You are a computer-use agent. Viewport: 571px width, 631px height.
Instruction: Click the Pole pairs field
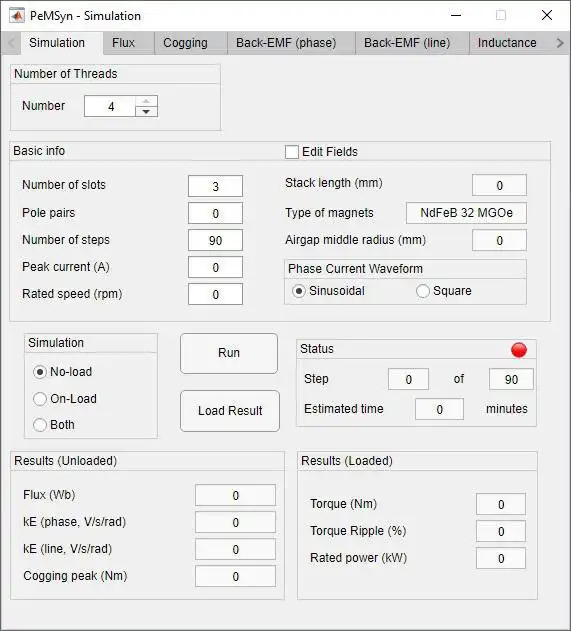215,213
